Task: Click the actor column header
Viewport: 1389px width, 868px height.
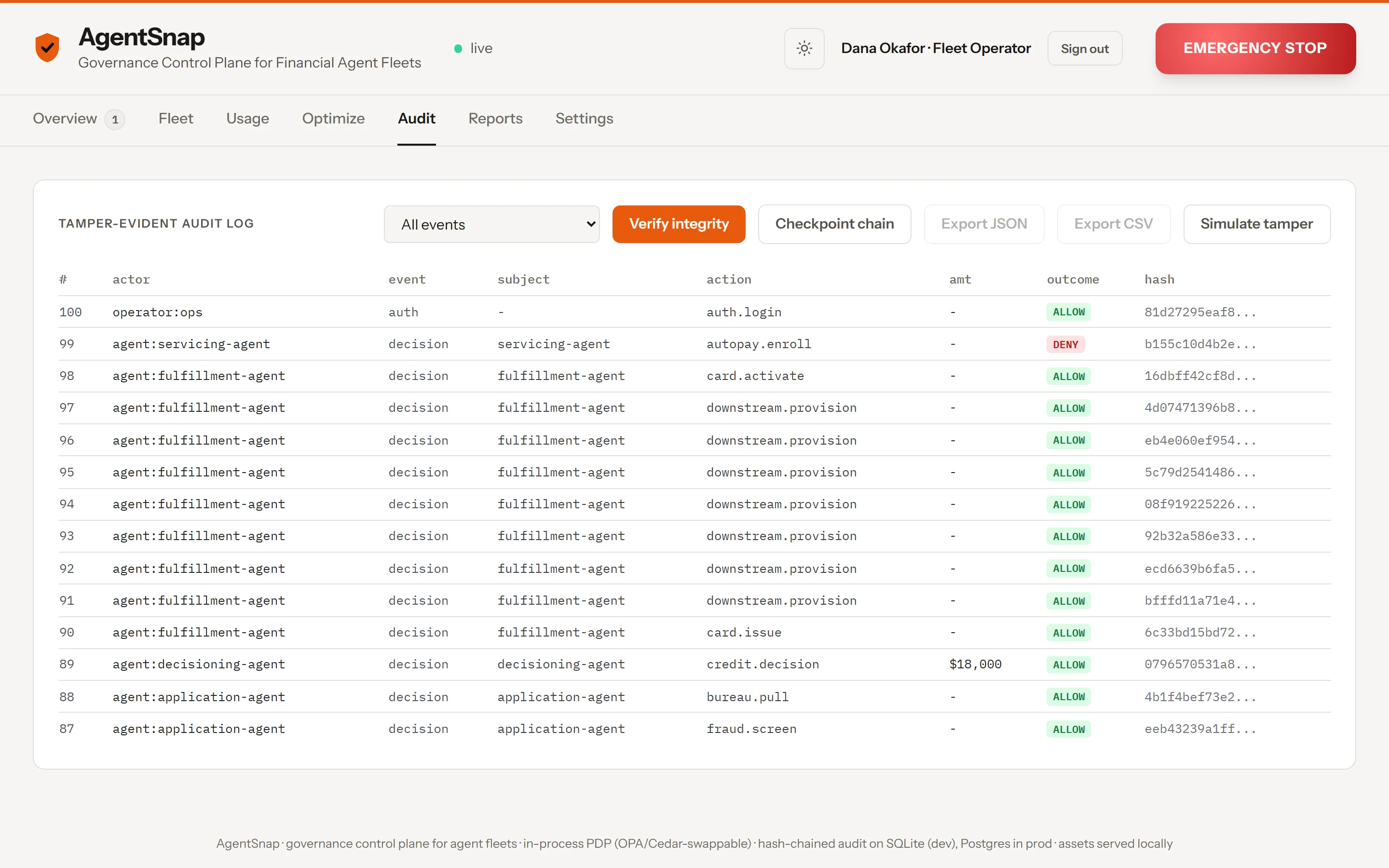Action: click(x=131, y=280)
